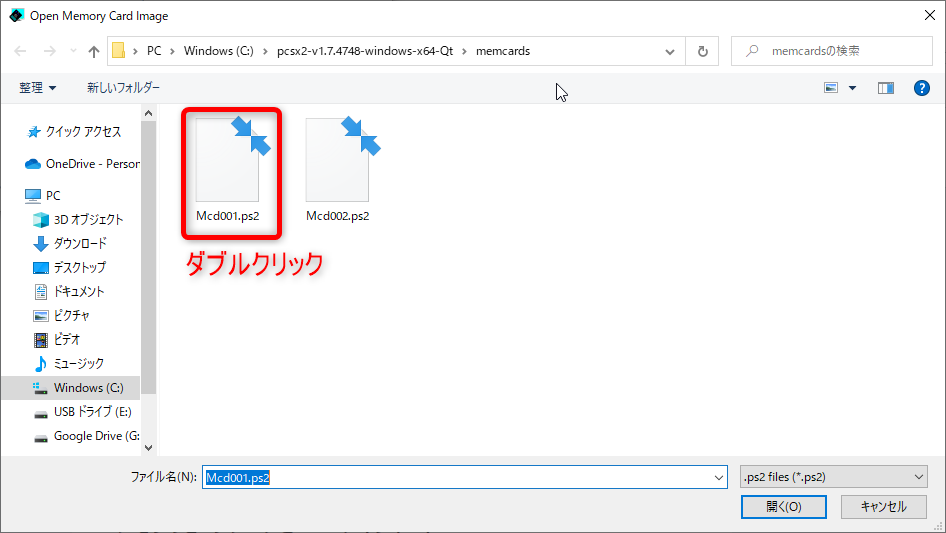Open ビデオ folder

click(57, 340)
